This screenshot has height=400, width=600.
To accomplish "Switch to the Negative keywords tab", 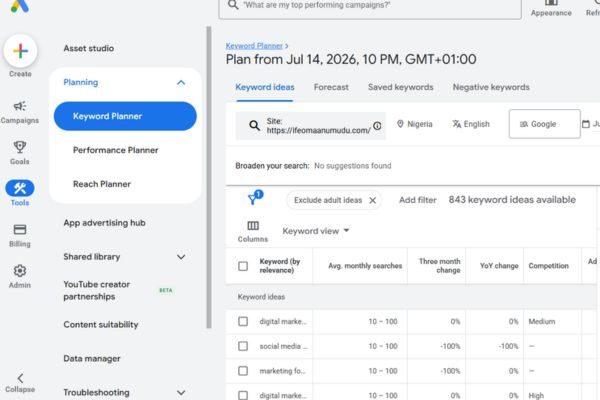I will coord(491,87).
